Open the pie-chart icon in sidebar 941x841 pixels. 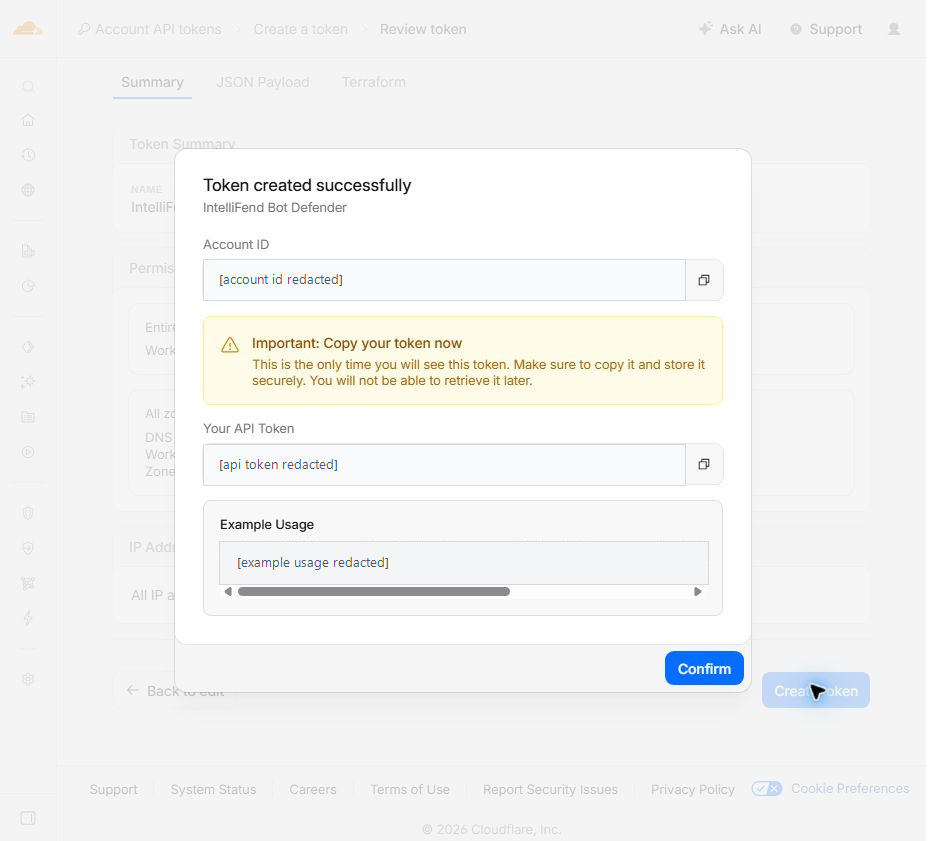[28, 286]
